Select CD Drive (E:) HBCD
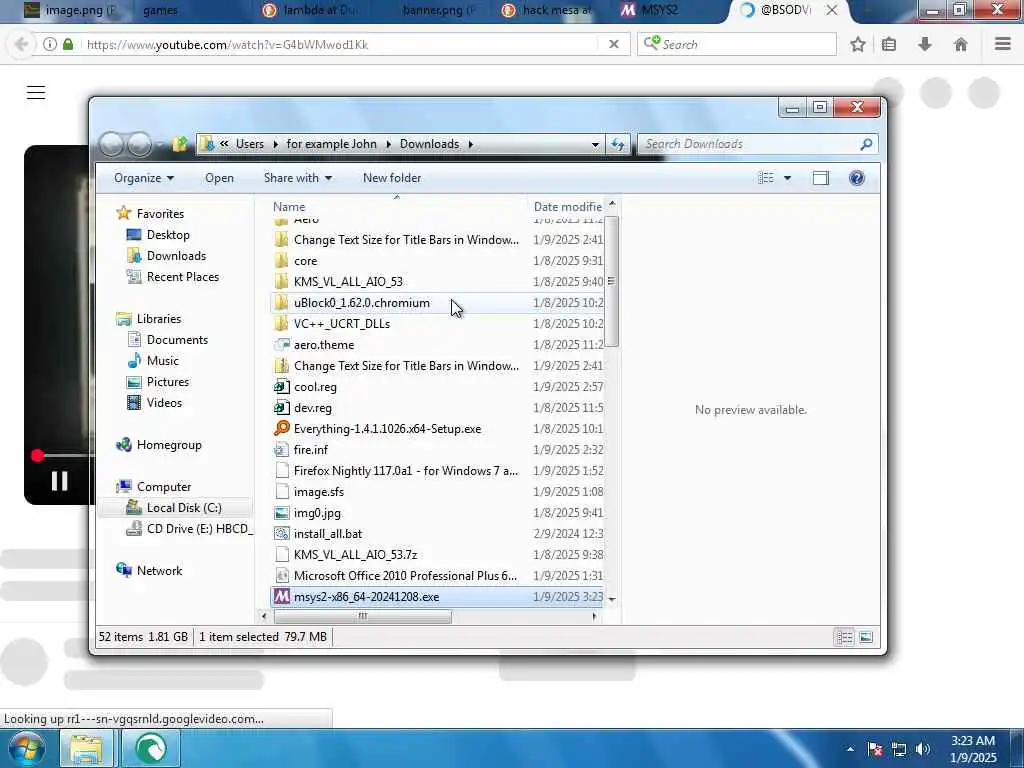 pos(199,529)
